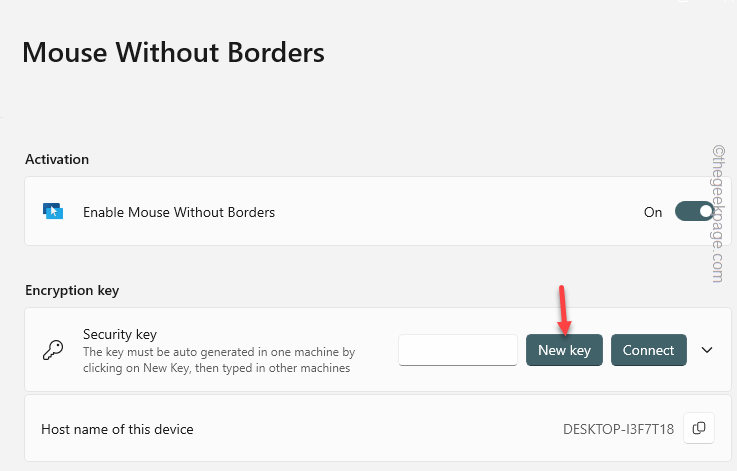The width and height of the screenshot is (737, 471).
Task: Click the Enable Mouse Without Borders label
Action: click(x=179, y=212)
